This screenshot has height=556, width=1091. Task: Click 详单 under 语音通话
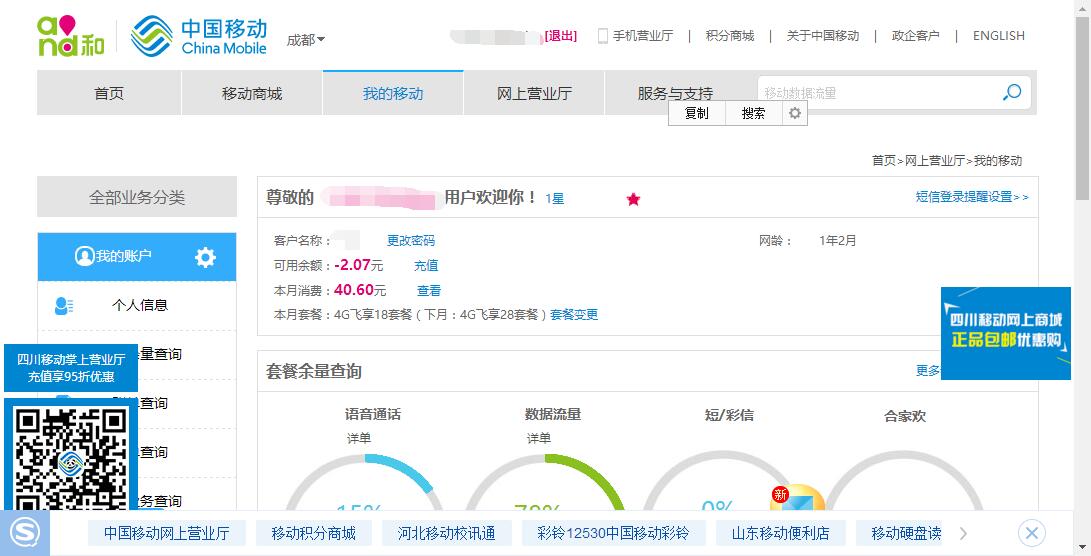[x=360, y=438]
